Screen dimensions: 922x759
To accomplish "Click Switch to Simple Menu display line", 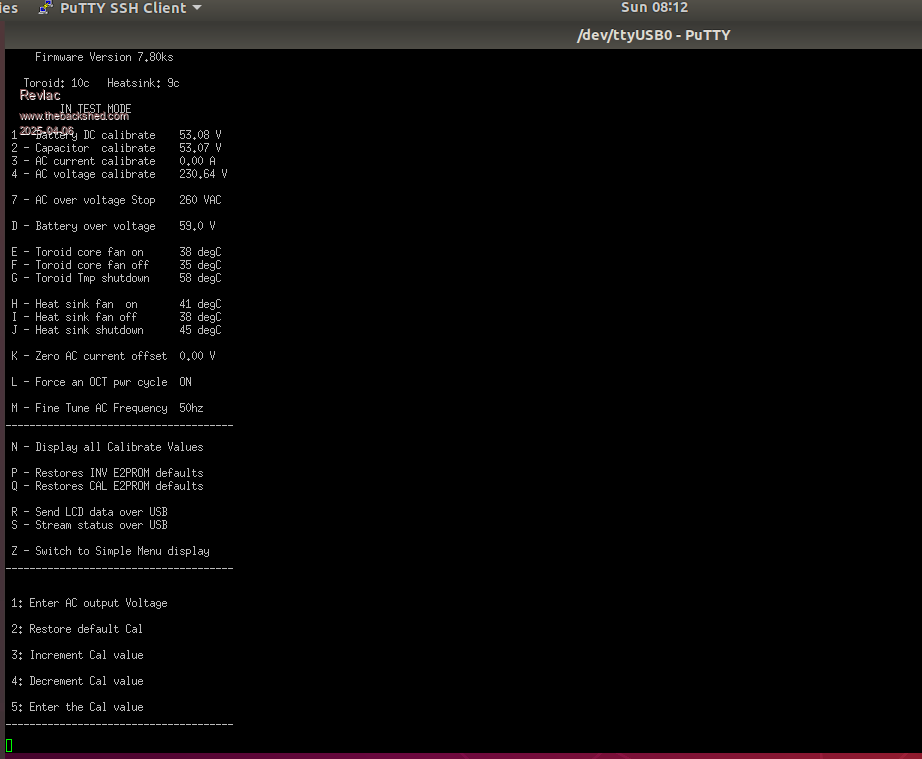I will pos(110,551).
